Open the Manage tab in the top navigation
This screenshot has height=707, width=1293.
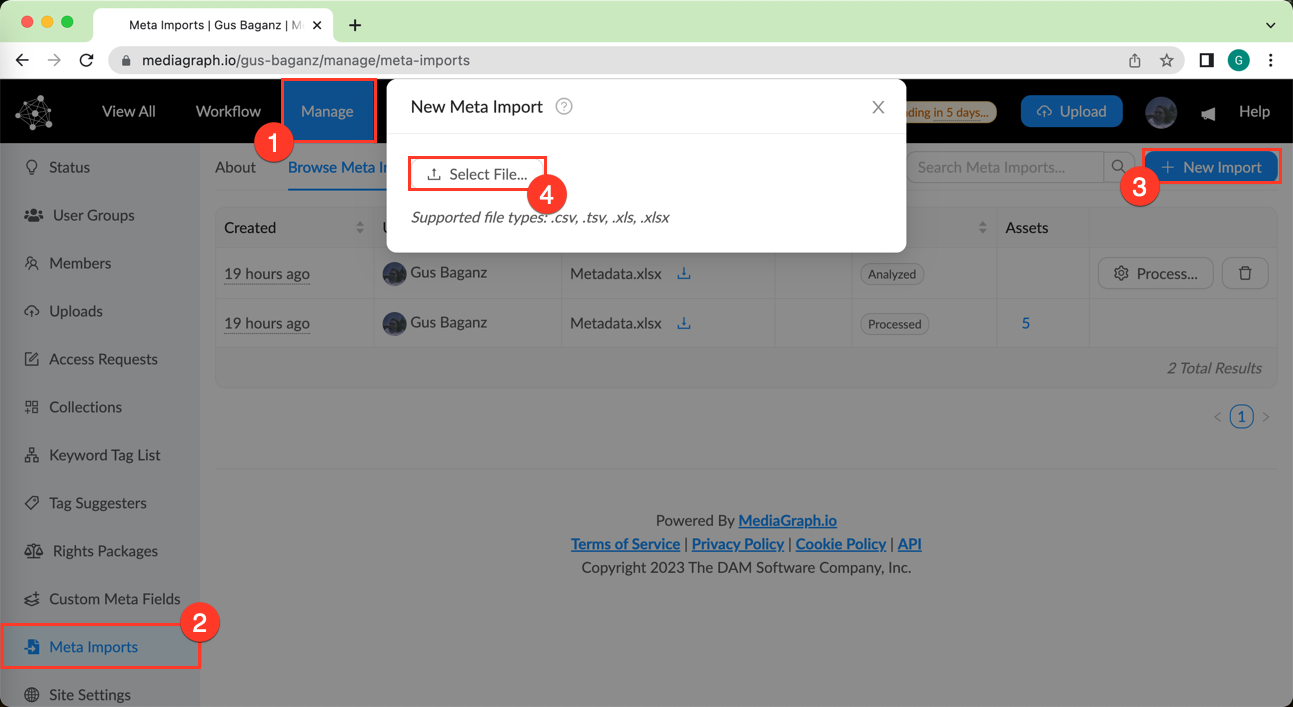[x=327, y=111]
